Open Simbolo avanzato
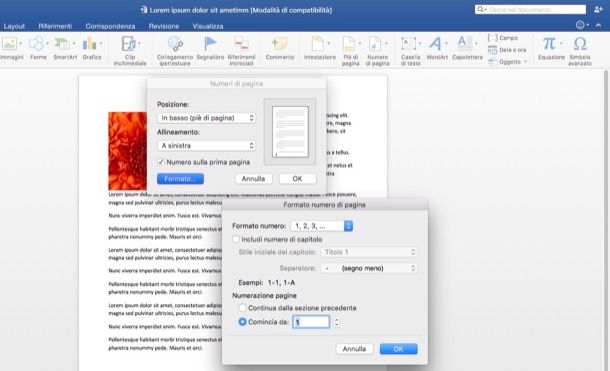The image size is (610, 371). pos(580,44)
